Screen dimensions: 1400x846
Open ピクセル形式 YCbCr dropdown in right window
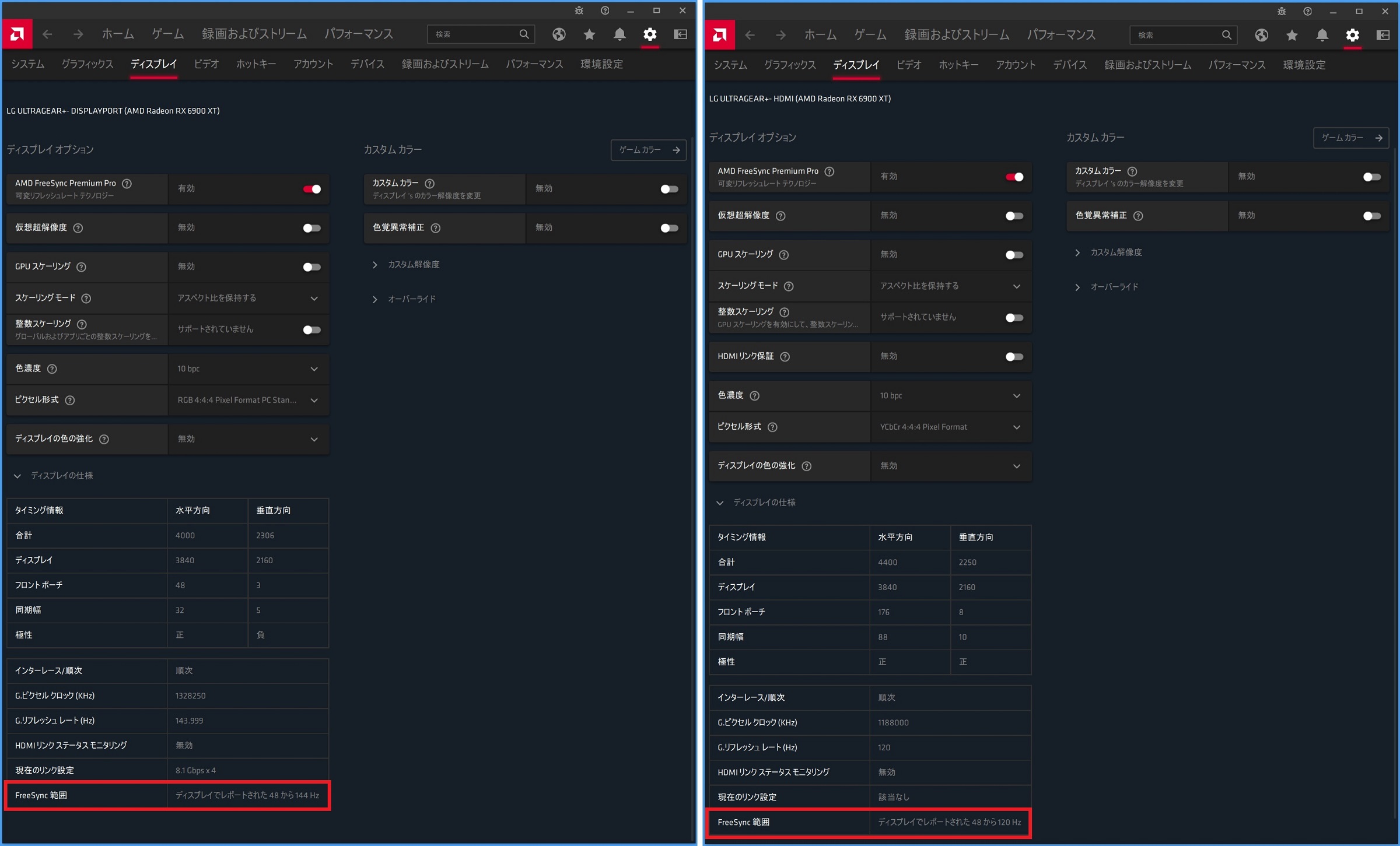pos(951,427)
